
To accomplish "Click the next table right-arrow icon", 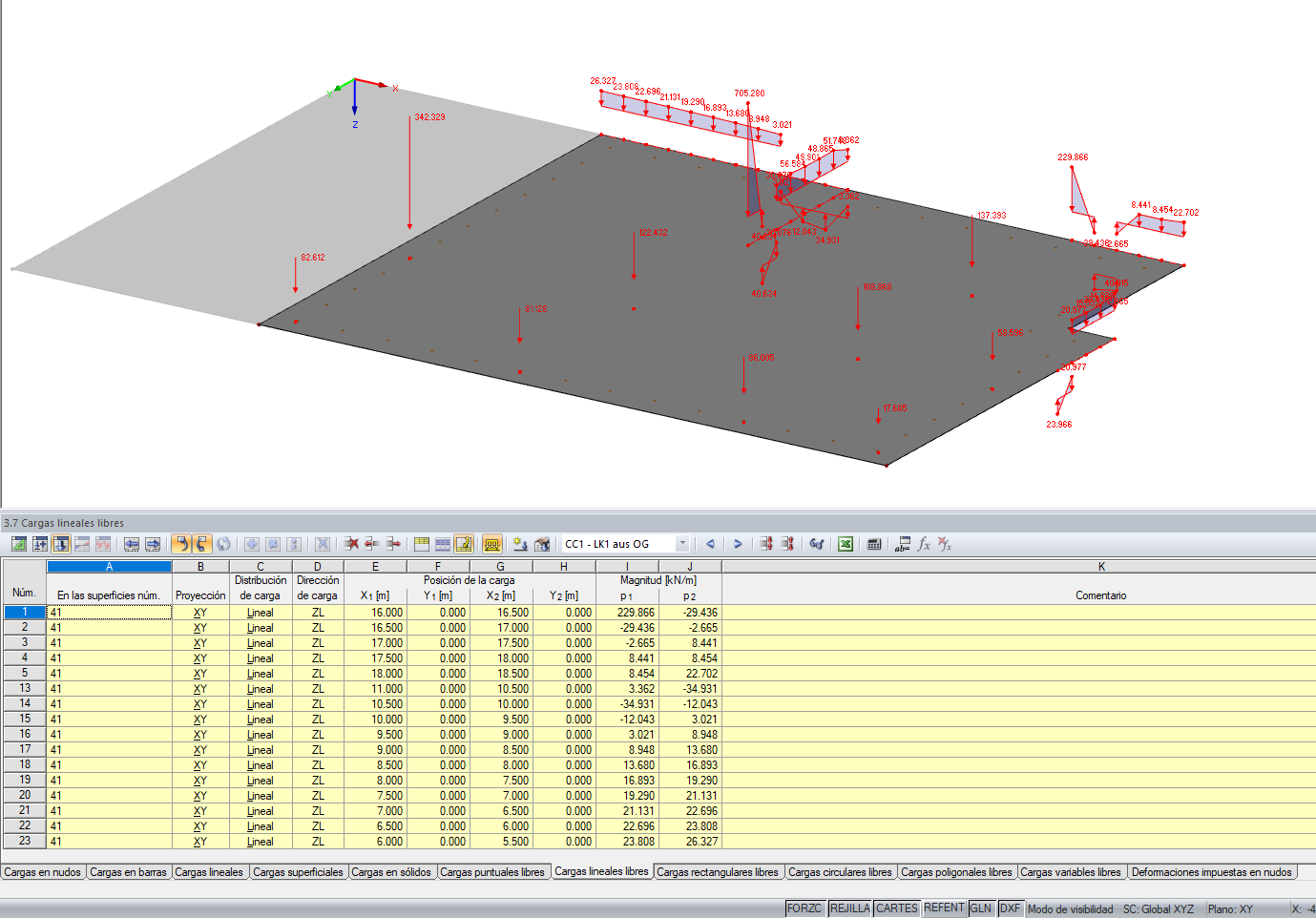I will tap(153, 544).
